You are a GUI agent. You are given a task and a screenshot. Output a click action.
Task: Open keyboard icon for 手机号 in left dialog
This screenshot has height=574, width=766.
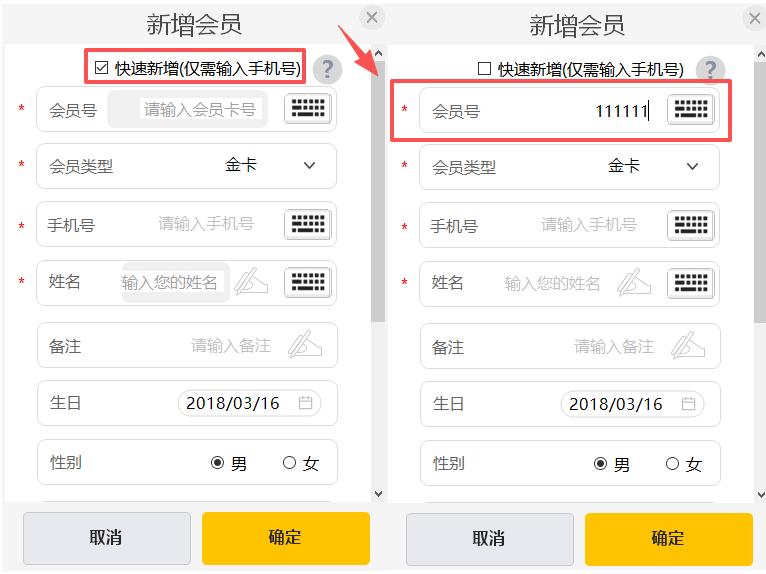[x=307, y=224]
